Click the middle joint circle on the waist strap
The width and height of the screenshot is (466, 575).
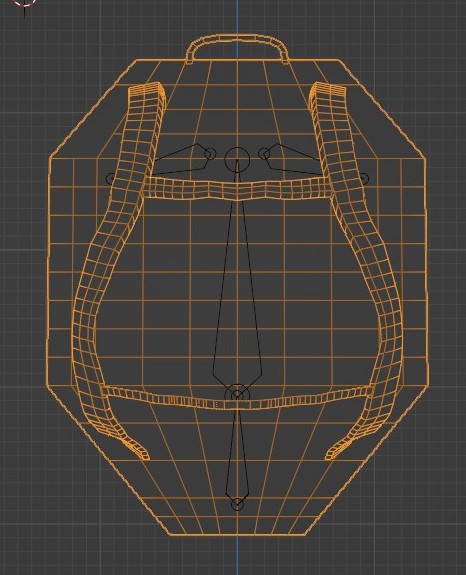[237, 395]
